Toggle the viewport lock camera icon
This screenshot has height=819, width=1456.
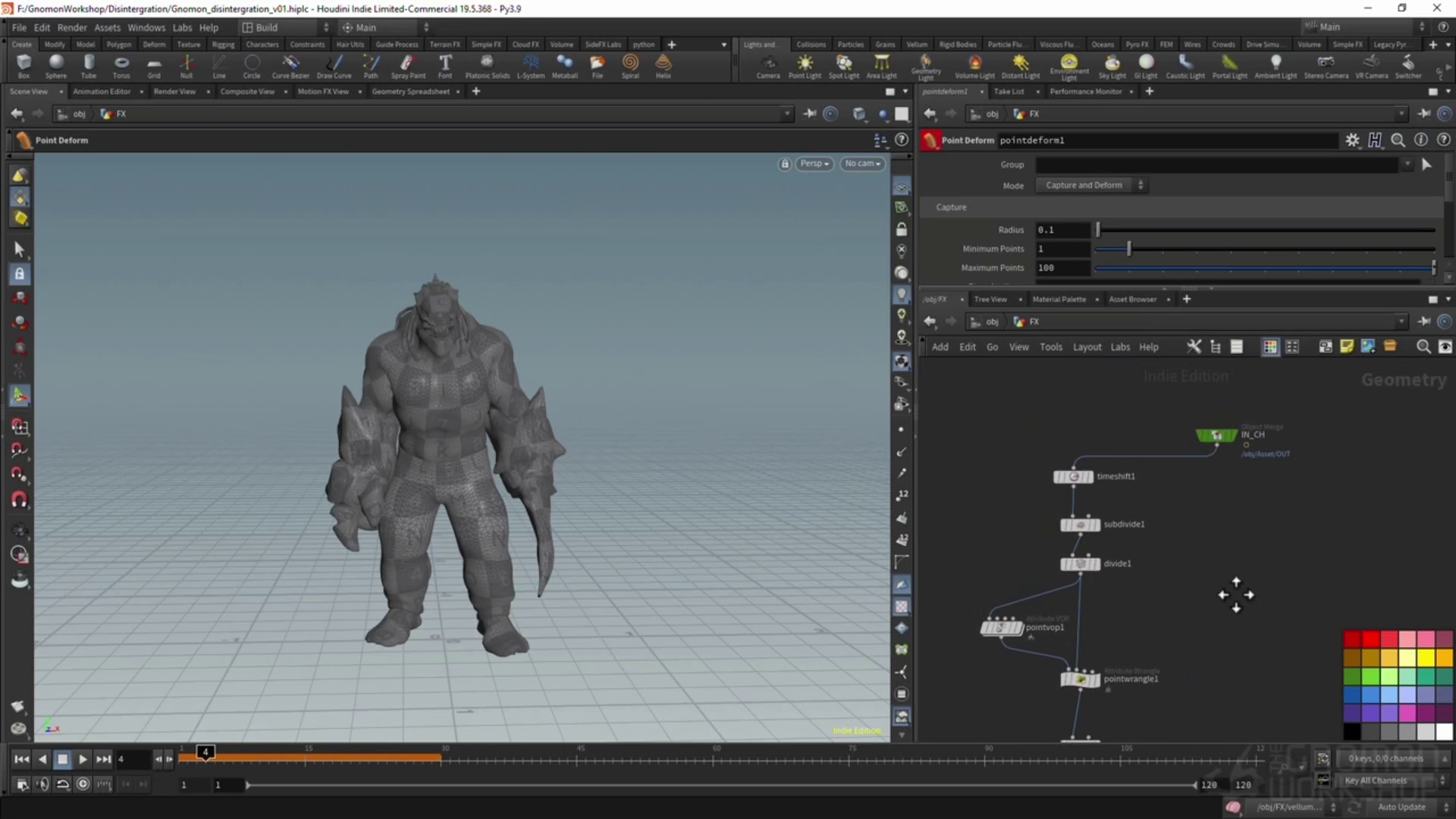click(x=785, y=164)
